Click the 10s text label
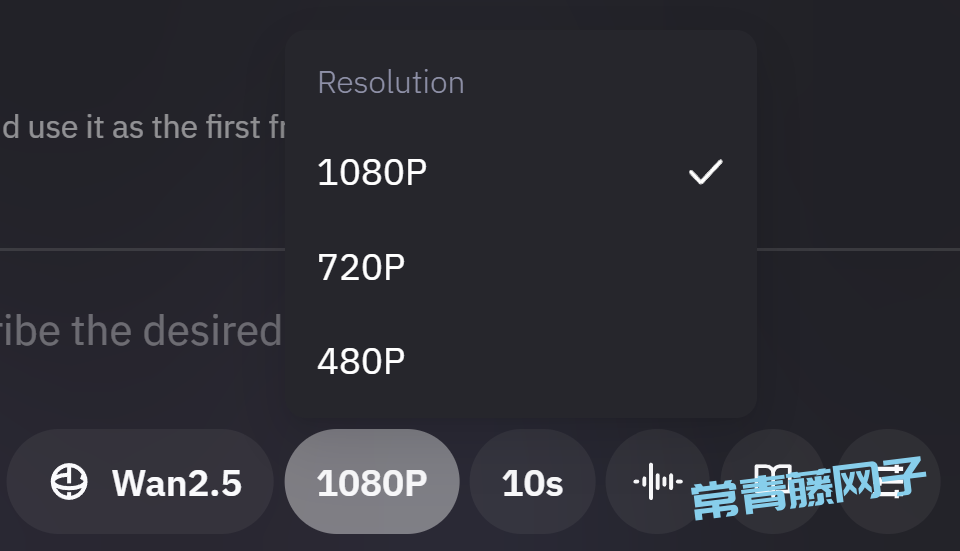Viewport: 960px width, 551px height. coord(532,483)
